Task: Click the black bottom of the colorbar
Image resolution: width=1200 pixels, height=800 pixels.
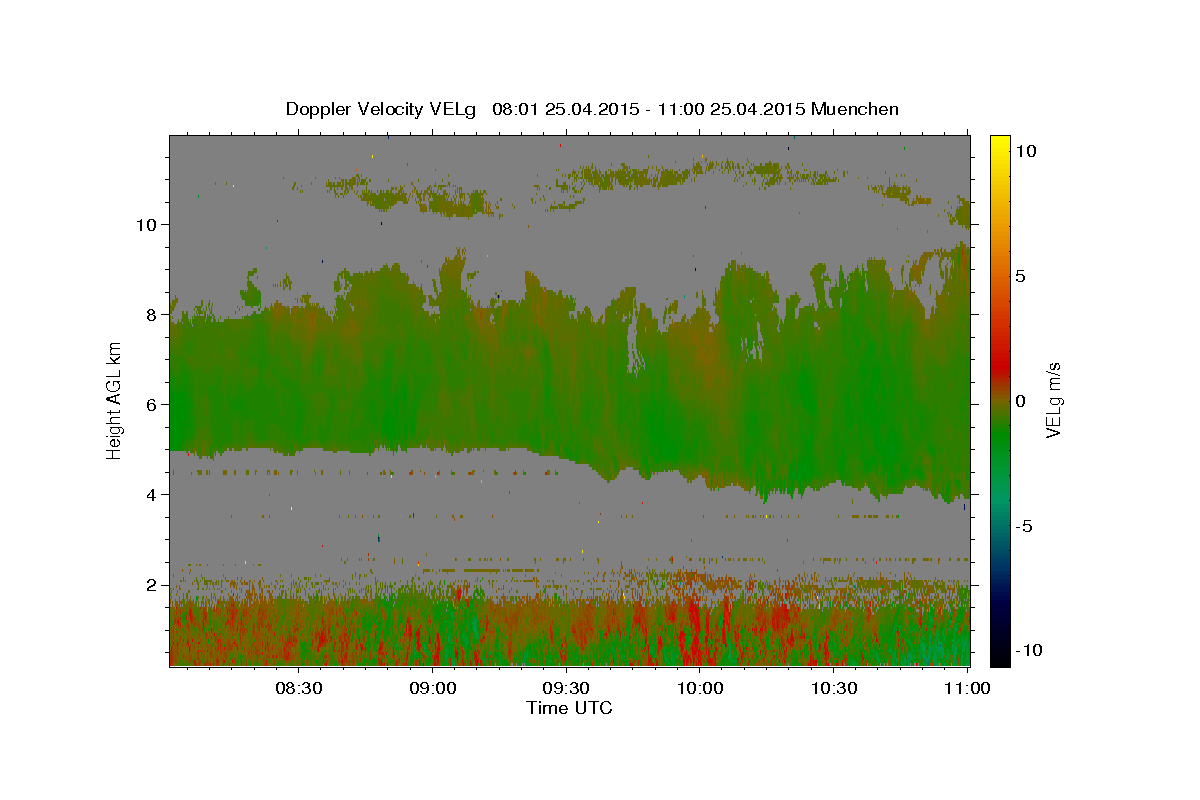Action: pyautogui.click(x=999, y=657)
